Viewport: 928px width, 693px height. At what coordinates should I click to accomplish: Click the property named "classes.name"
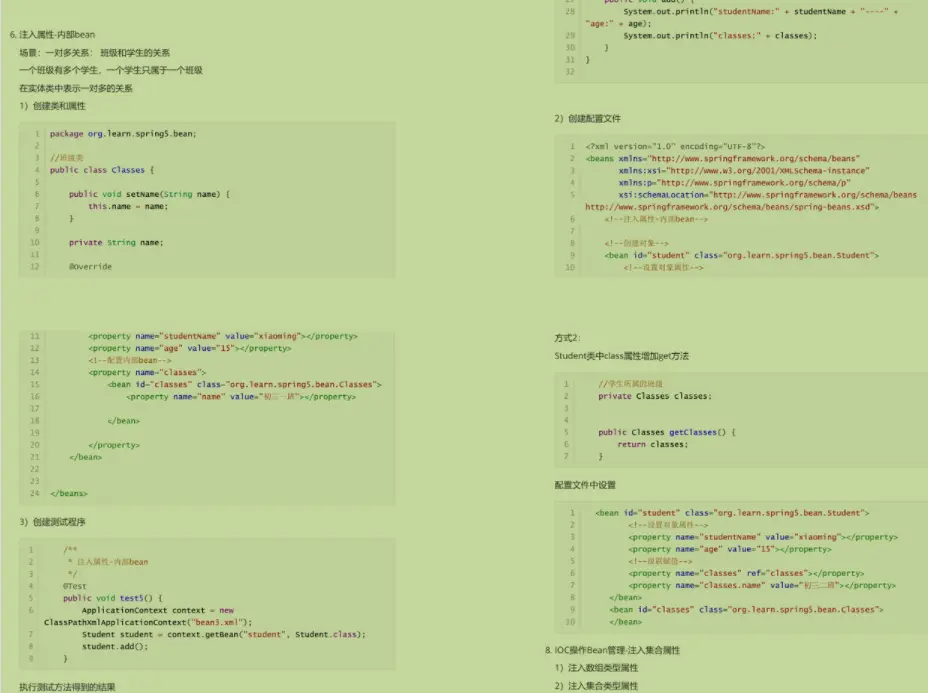(x=762, y=585)
